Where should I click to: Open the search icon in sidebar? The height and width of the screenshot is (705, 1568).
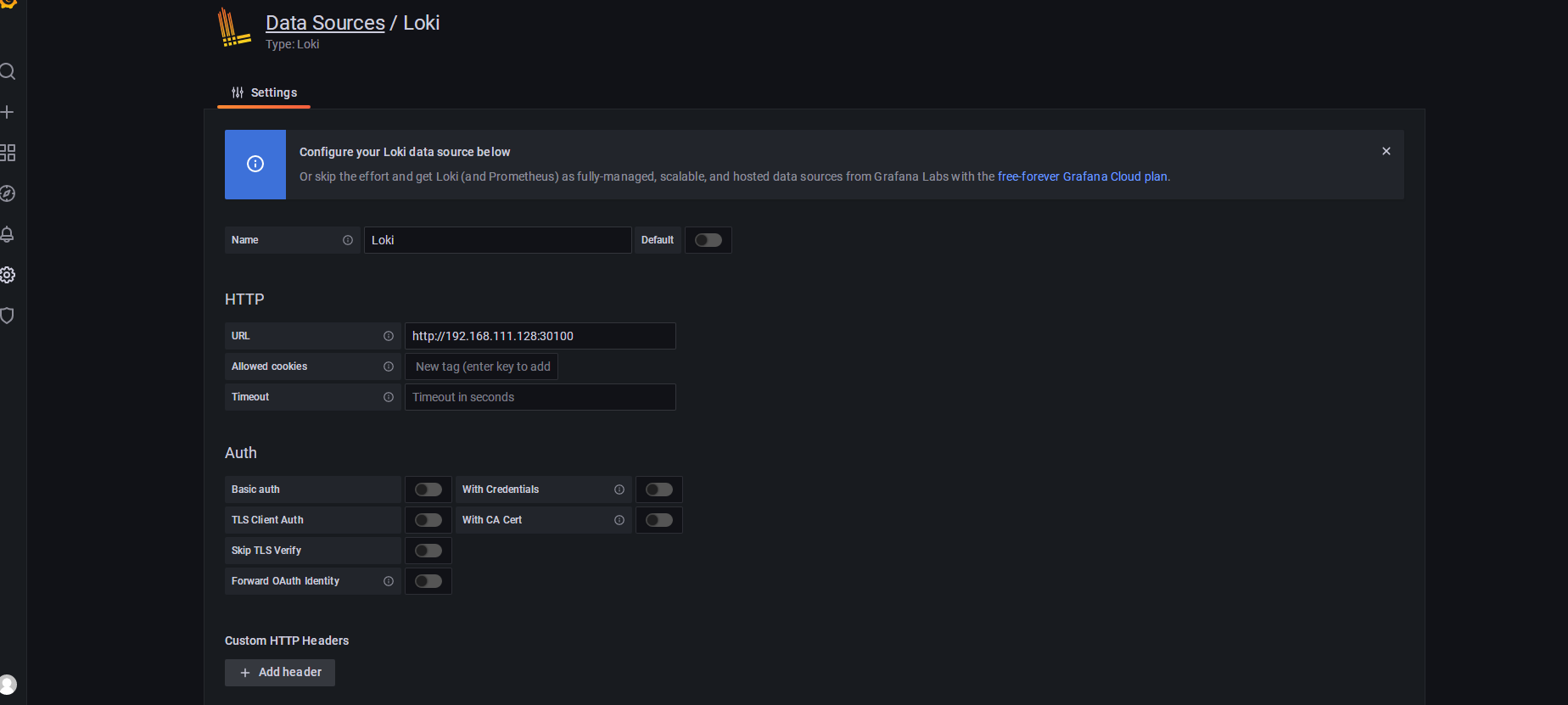(8, 71)
